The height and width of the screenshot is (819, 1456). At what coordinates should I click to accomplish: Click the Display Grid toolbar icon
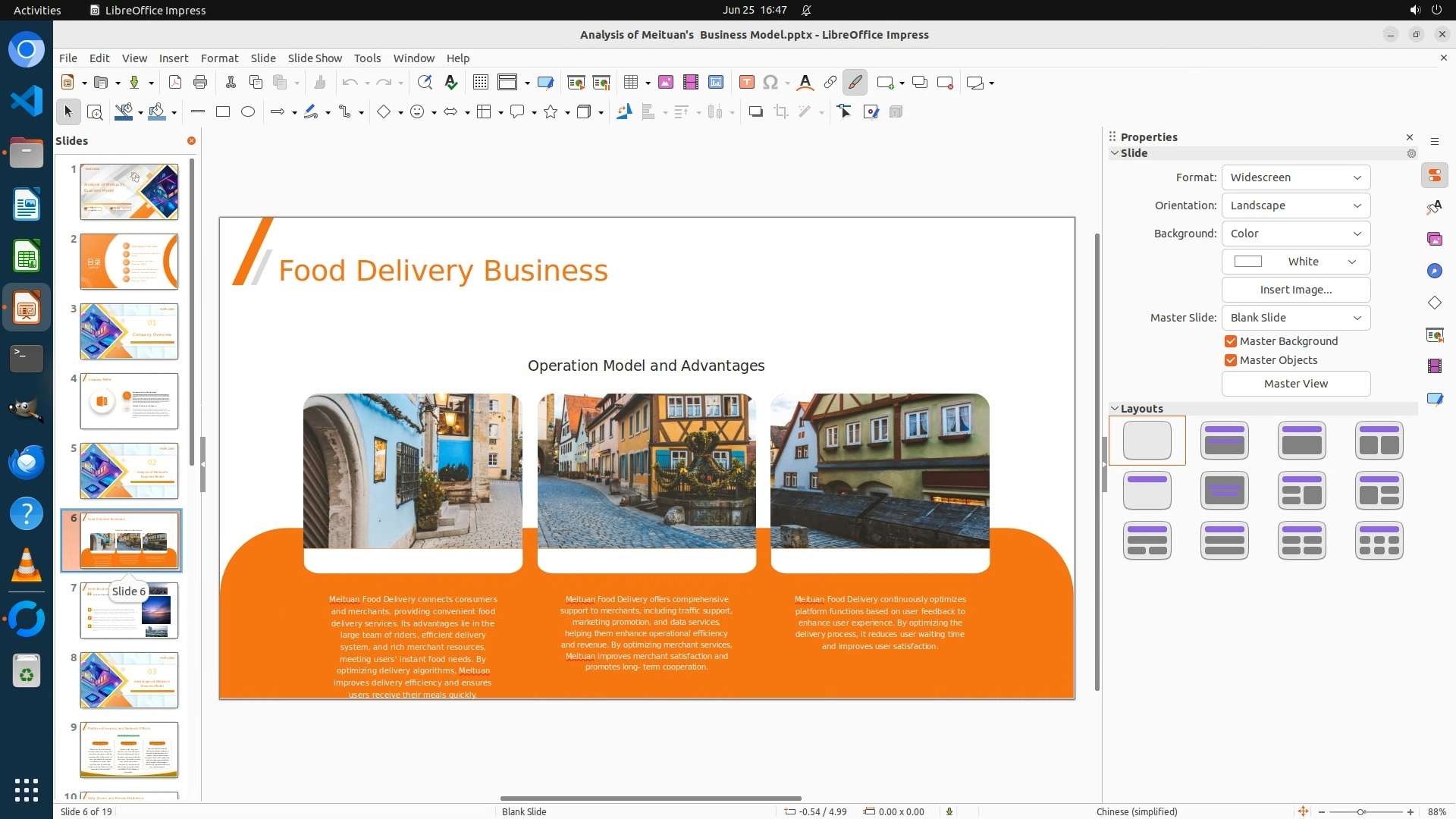480,83
